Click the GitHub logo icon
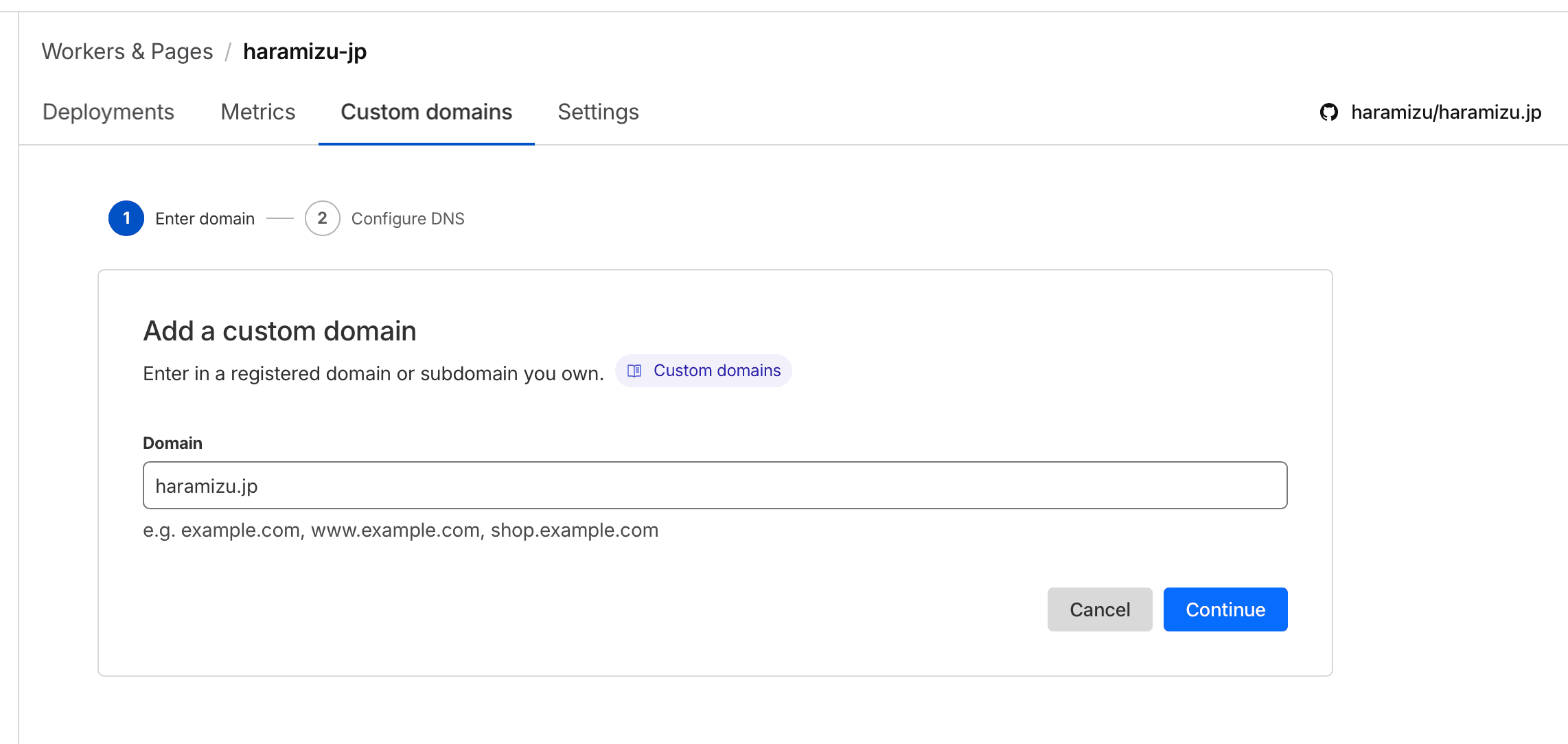The width and height of the screenshot is (1568, 744). coord(1329,112)
